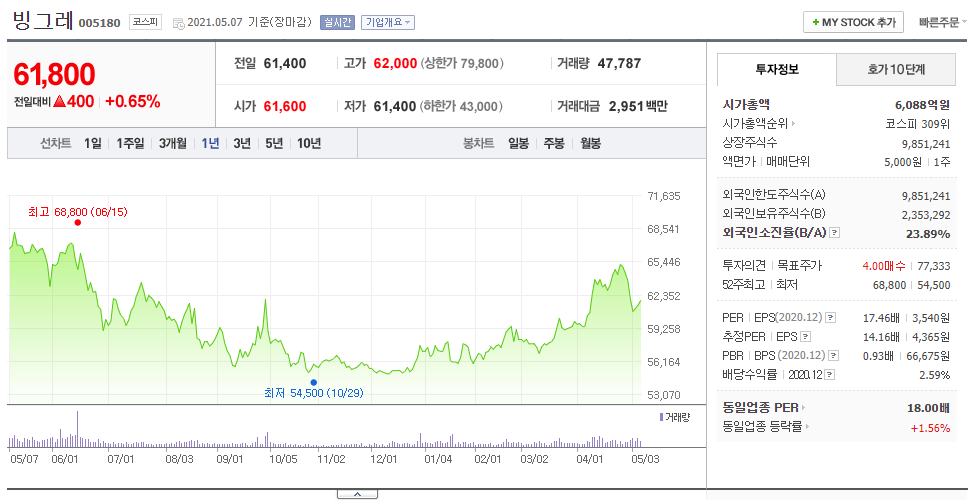Click the +0.65% change rate
Screen dimensions: 977x500
pyautogui.click(x=133, y=101)
